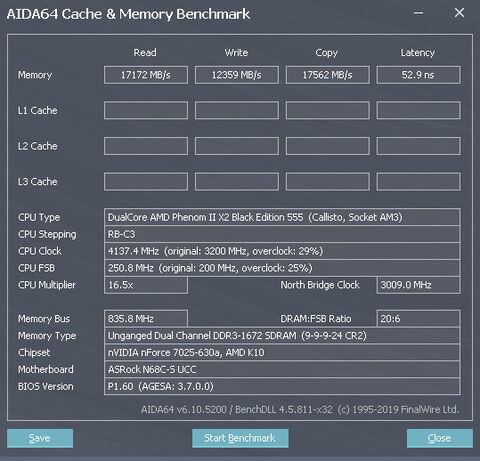480x461 pixels.
Task: Click the Memory Bus 835.8 MHz field
Action: tap(146, 319)
